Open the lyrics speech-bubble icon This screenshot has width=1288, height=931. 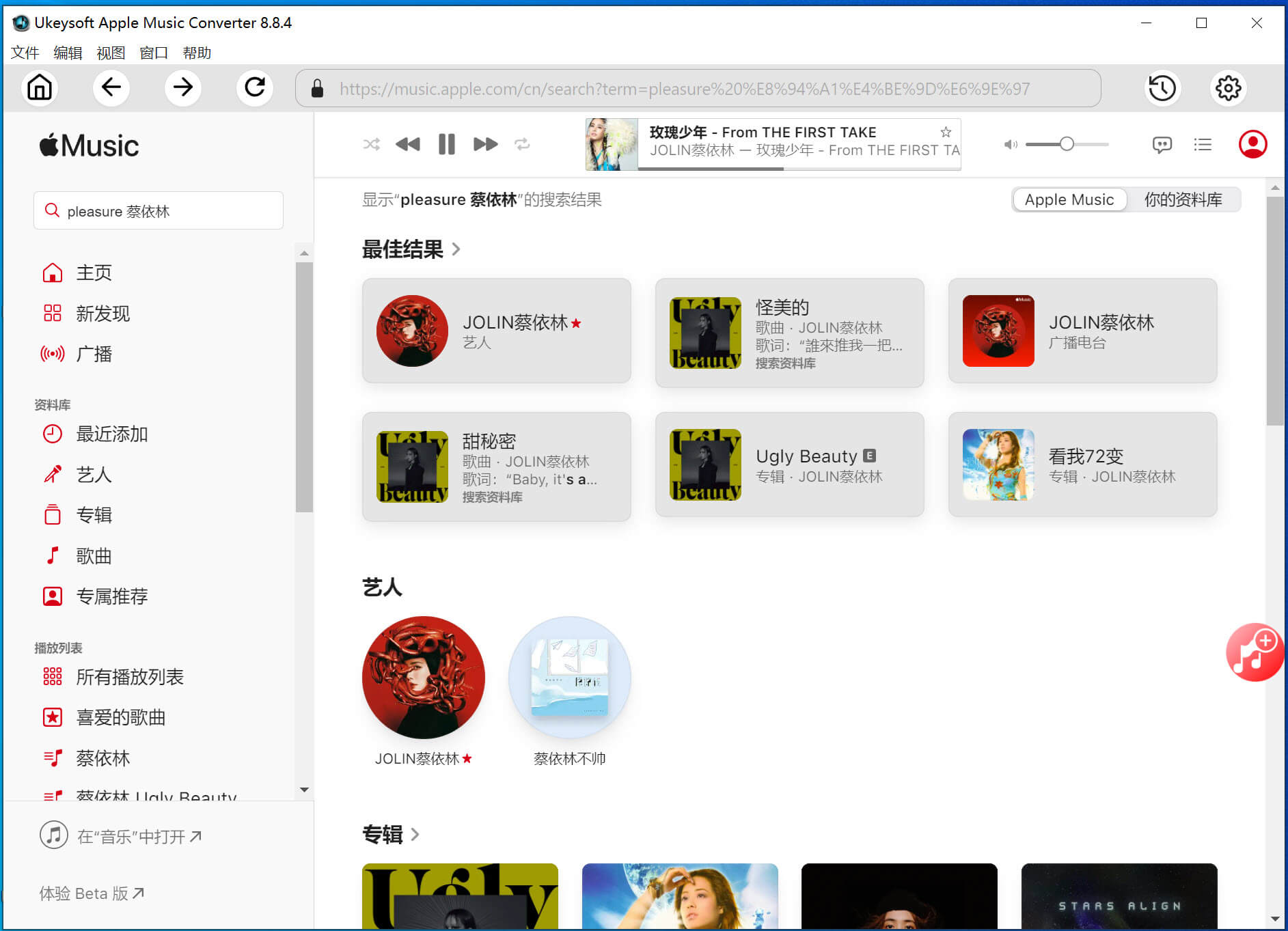pyautogui.click(x=1162, y=144)
